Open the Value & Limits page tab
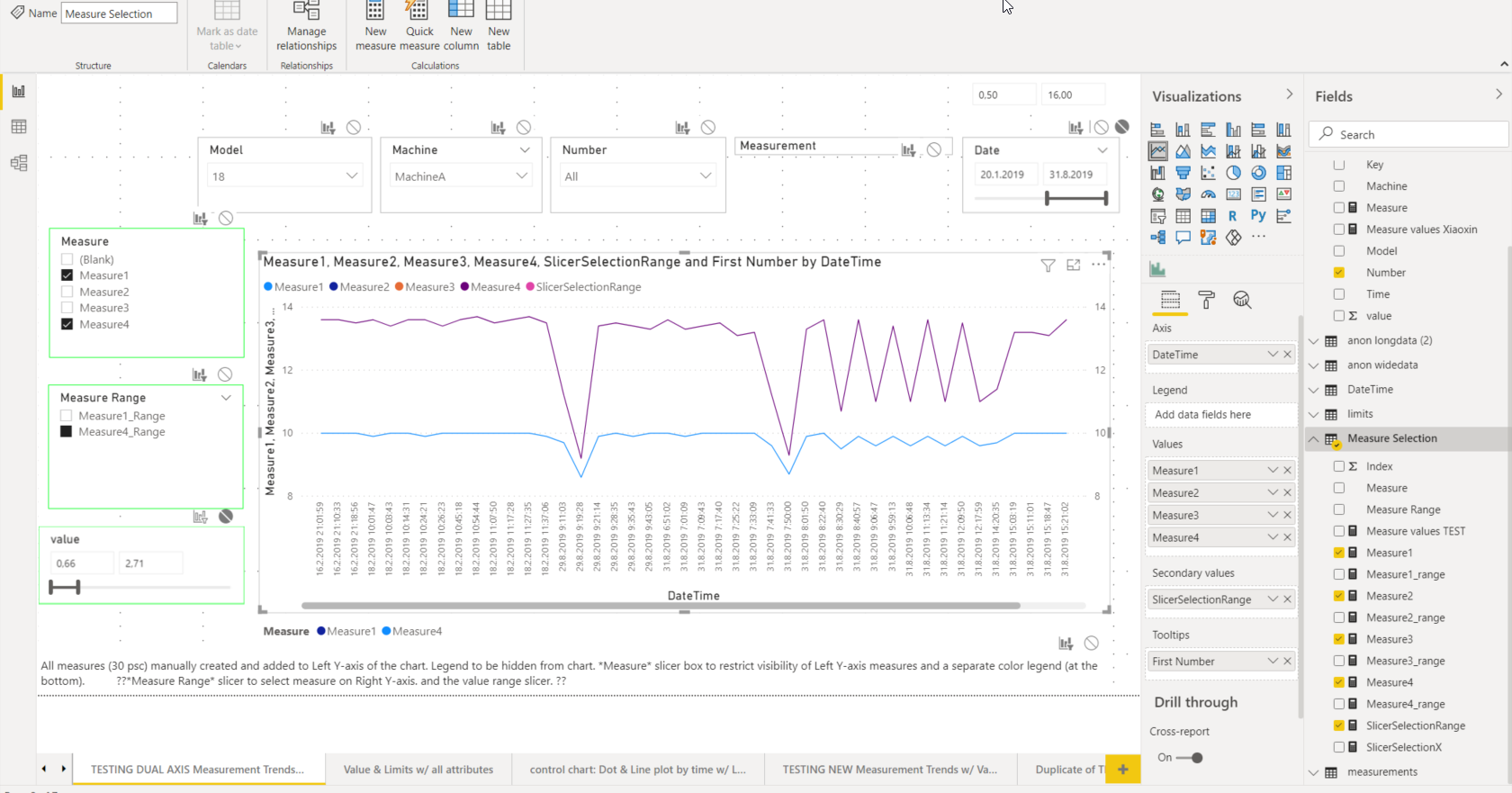The width and height of the screenshot is (1512, 793). click(x=418, y=770)
